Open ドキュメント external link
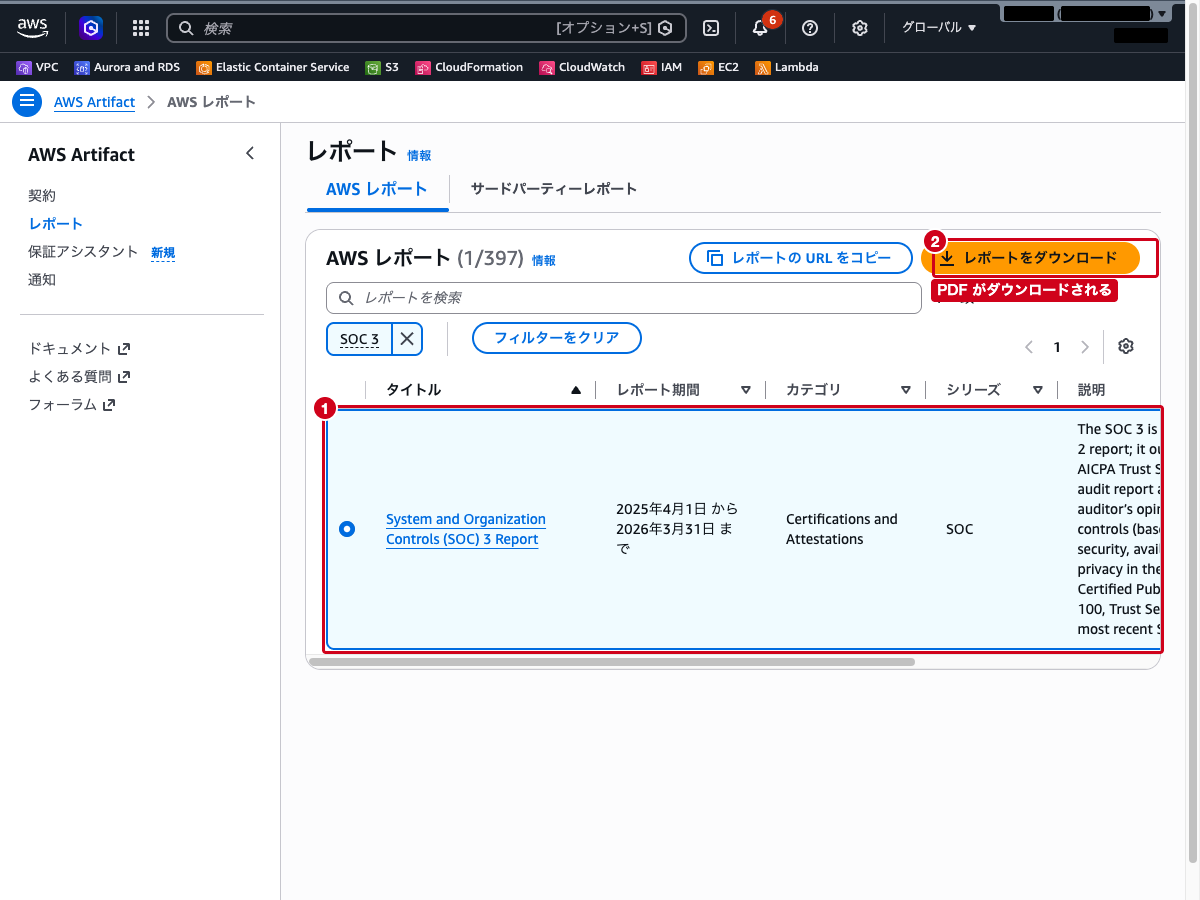Viewport: 1200px width, 900px height. point(79,349)
